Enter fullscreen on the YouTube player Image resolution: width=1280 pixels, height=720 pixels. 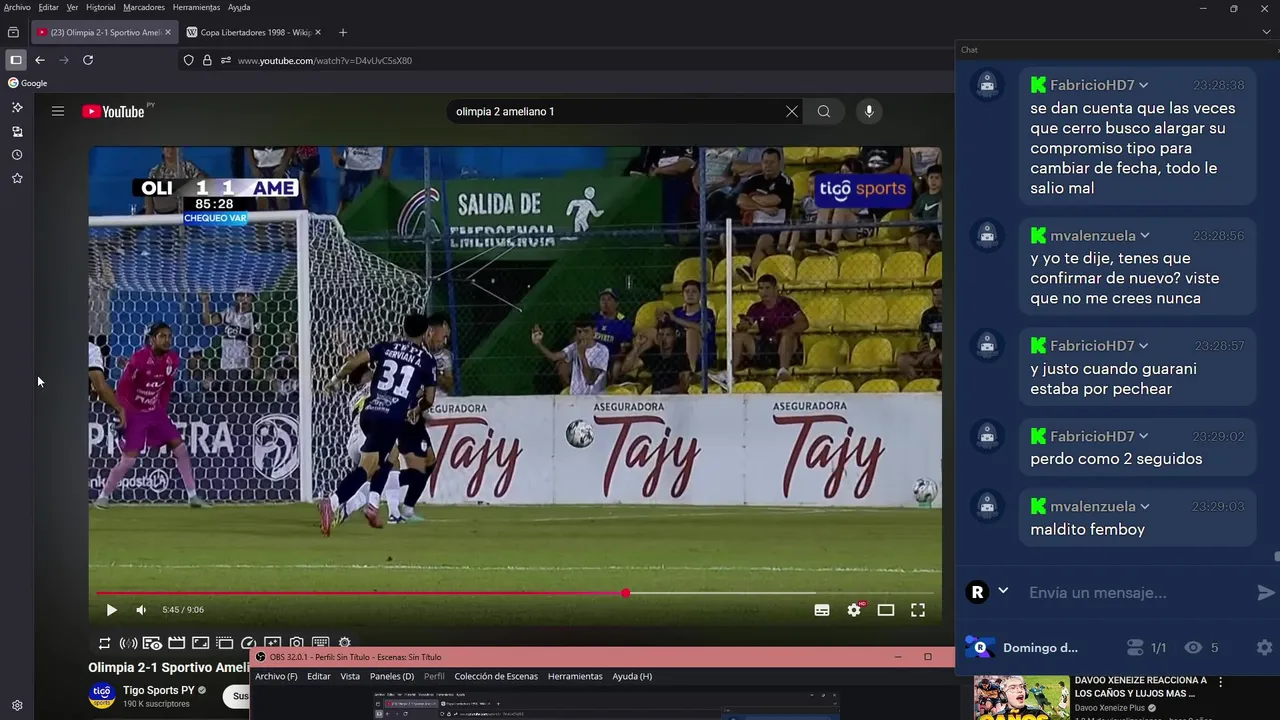pos(918,610)
